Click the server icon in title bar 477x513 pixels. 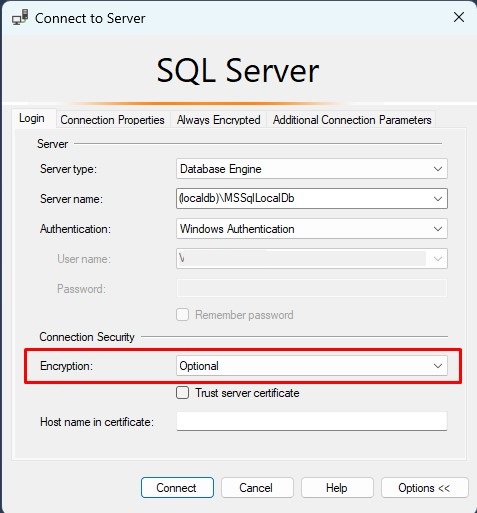point(20,17)
